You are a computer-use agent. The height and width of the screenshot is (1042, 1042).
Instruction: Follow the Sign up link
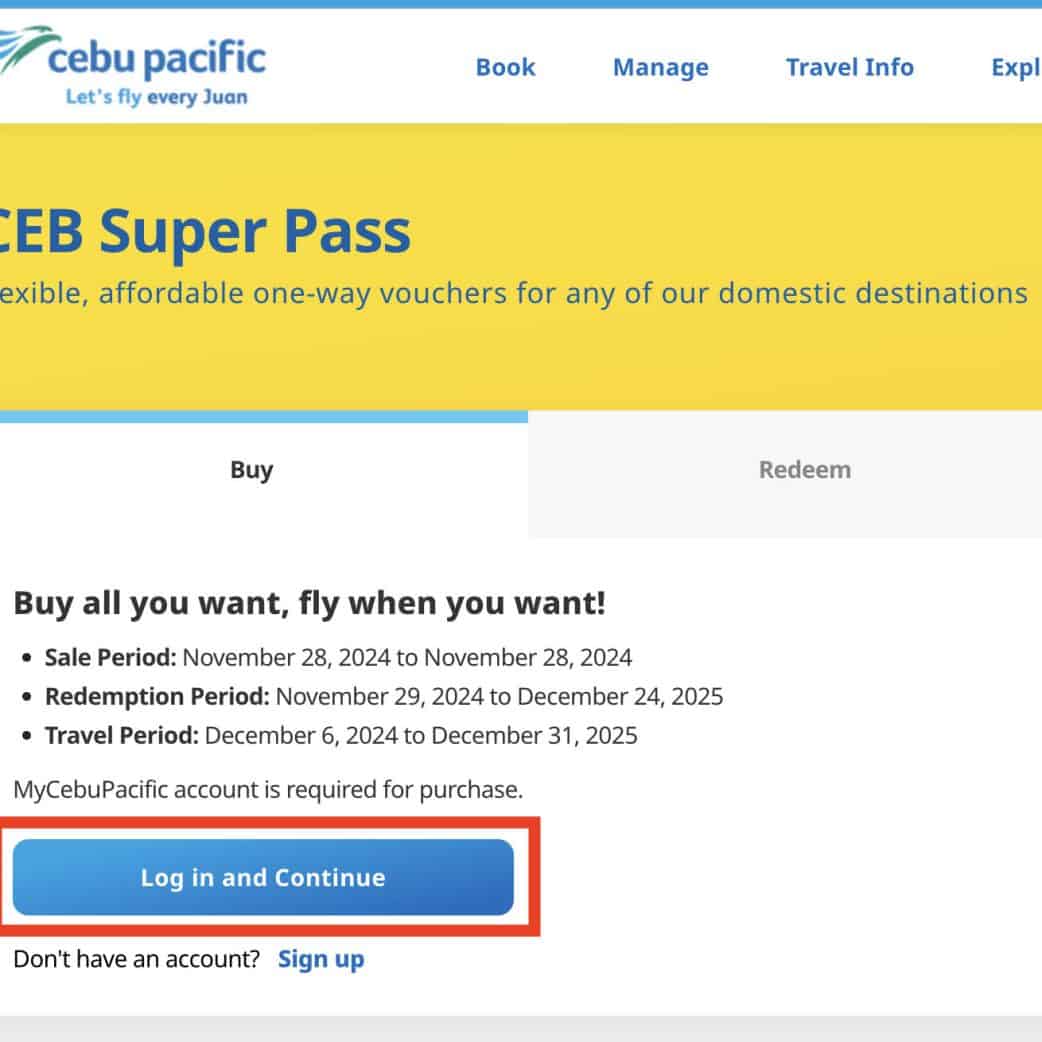point(321,959)
